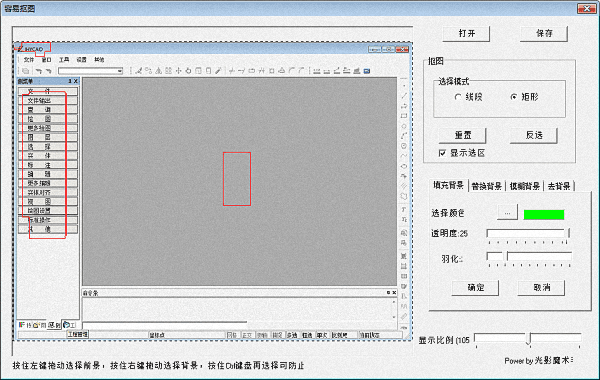Click the line tool in the HYCAD right toolbar
This screenshot has height=380, width=600.
pos(404,96)
